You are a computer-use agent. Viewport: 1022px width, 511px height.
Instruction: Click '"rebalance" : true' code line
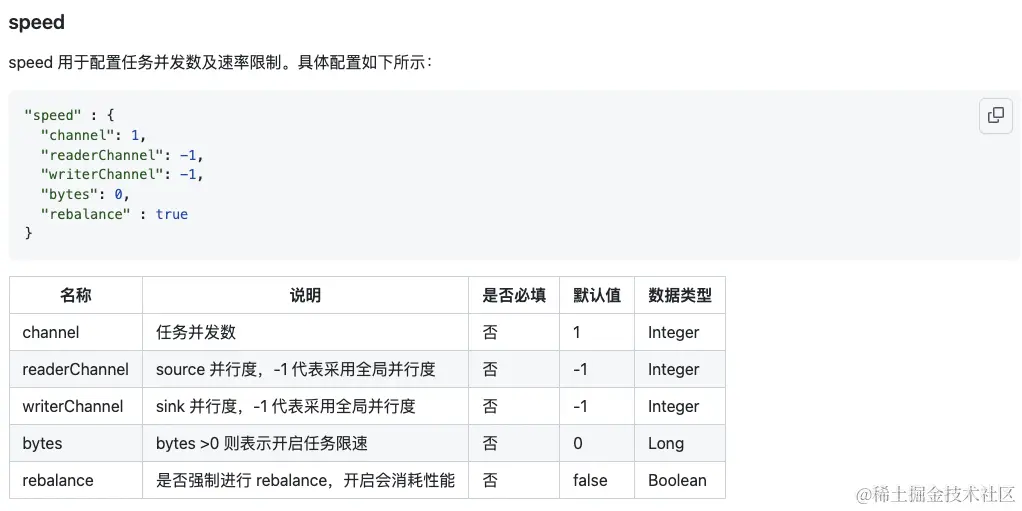click(114, 214)
